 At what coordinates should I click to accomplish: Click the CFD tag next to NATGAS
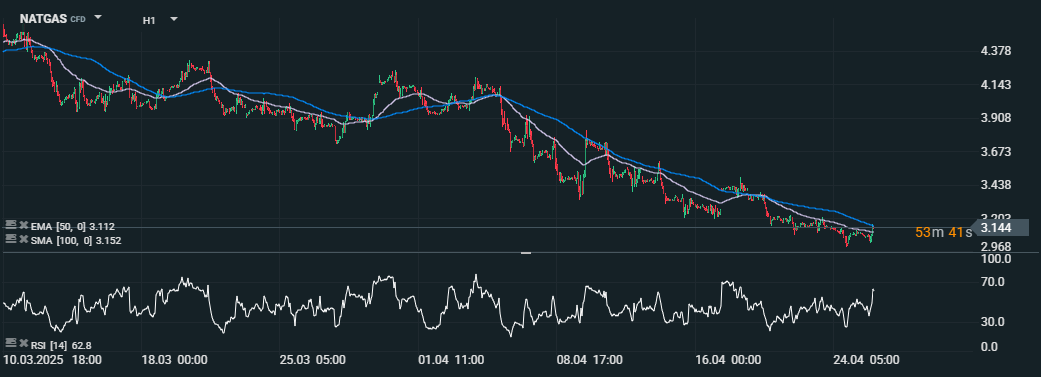pyautogui.click(x=78, y=20)
